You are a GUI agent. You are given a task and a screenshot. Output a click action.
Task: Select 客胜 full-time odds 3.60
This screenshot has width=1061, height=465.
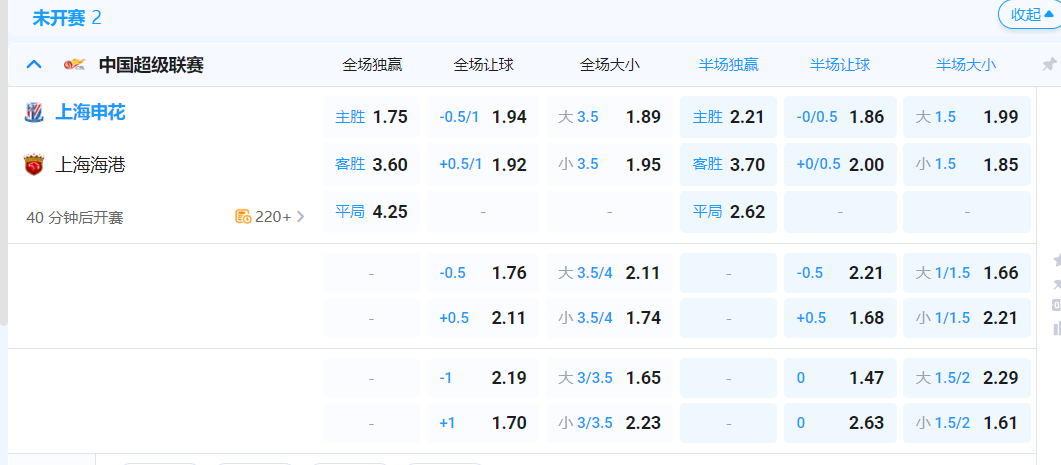tap(371, 164)
